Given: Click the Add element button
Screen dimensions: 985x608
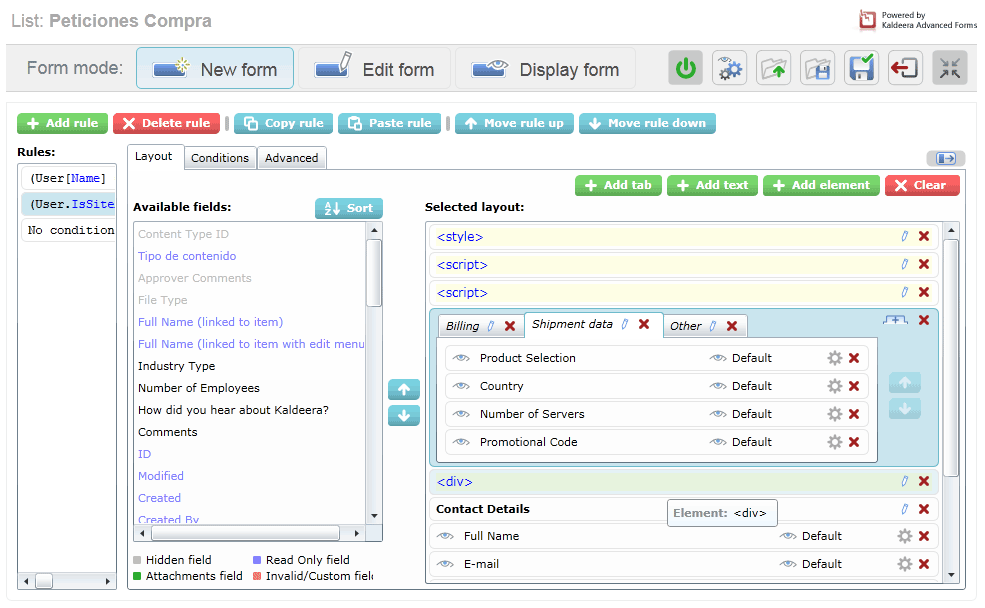Looking at the screenshot, I should point(821,185).
